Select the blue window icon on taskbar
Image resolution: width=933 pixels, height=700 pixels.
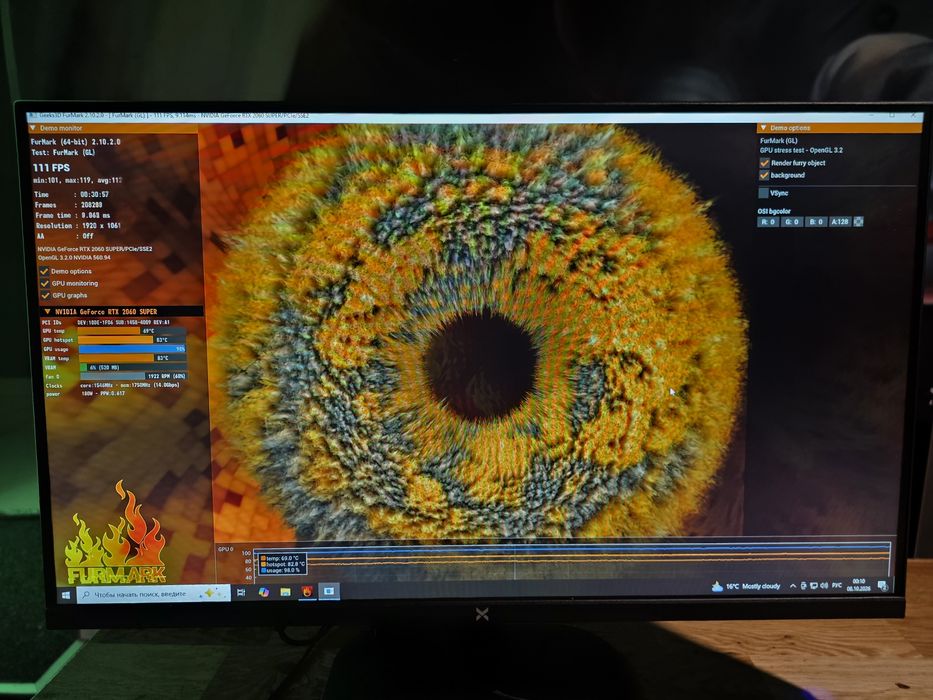(x=329, y=591)
